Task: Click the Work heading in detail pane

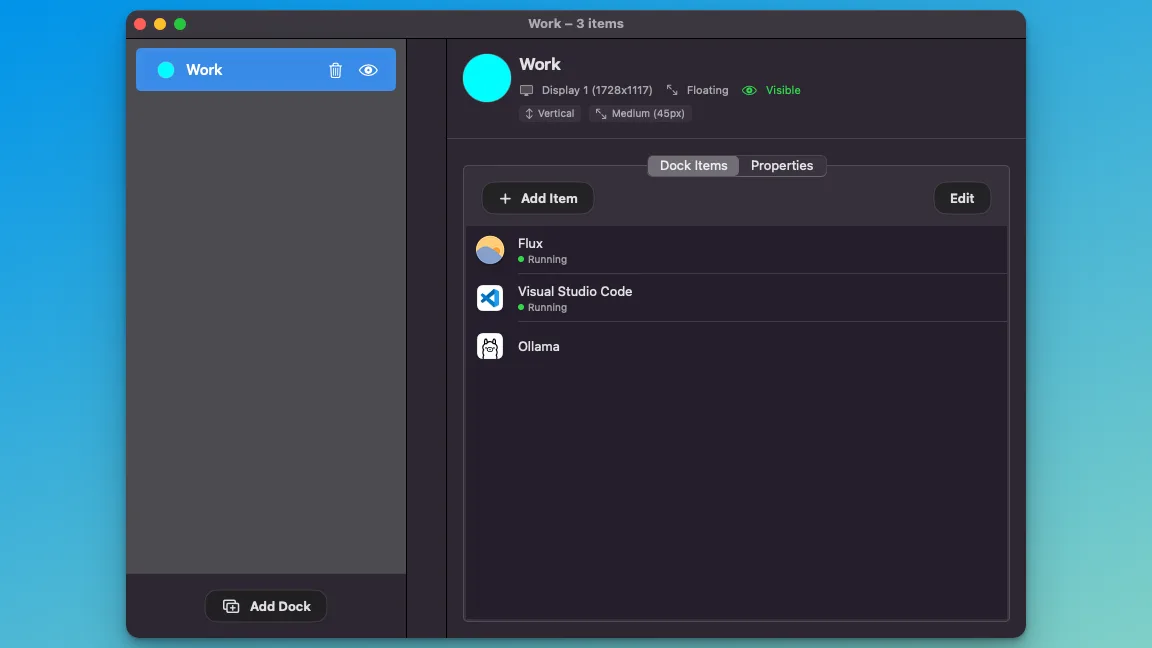Action: pos(540,64)
